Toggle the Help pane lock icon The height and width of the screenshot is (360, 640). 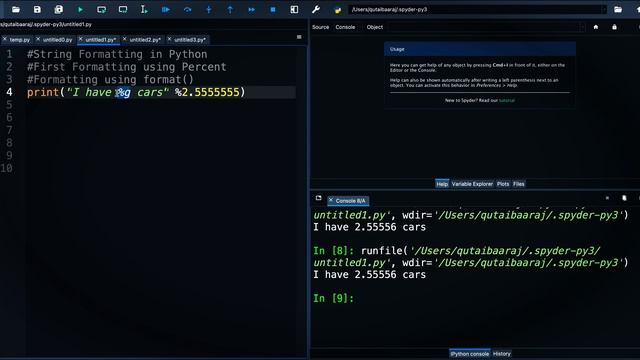614,27
